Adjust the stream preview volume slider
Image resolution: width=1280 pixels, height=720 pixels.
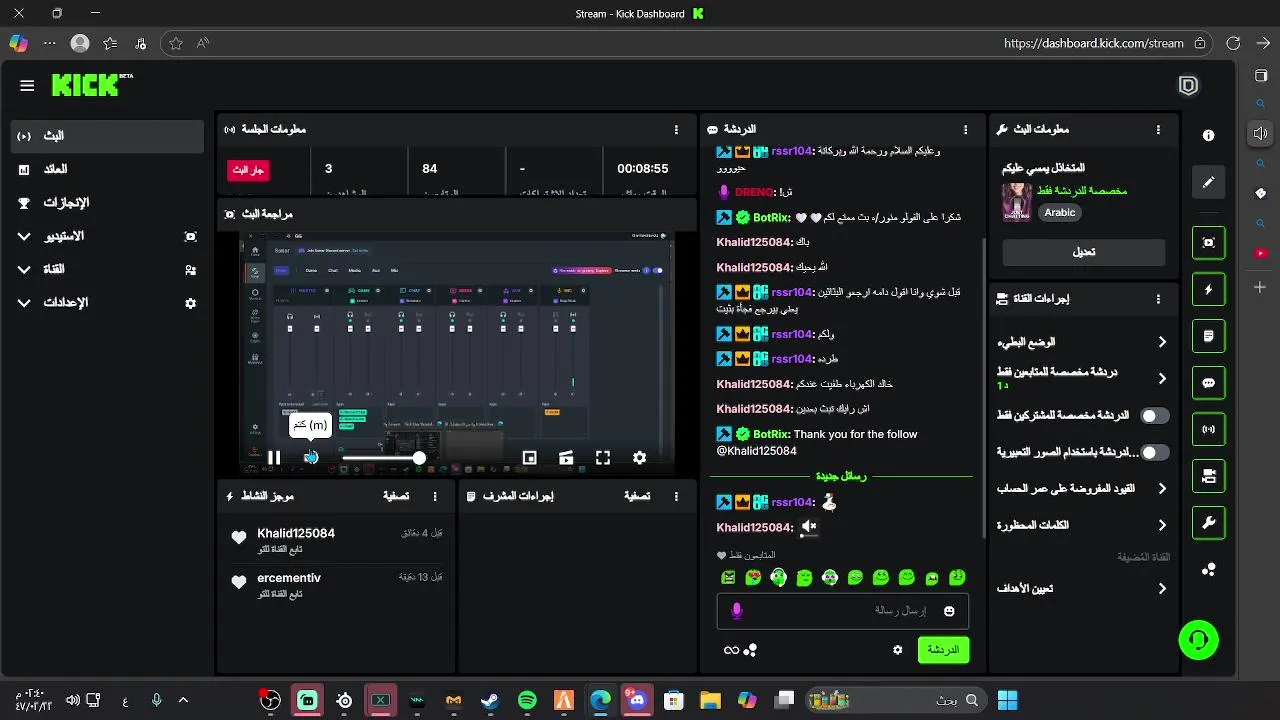click(x=383, y=458)
